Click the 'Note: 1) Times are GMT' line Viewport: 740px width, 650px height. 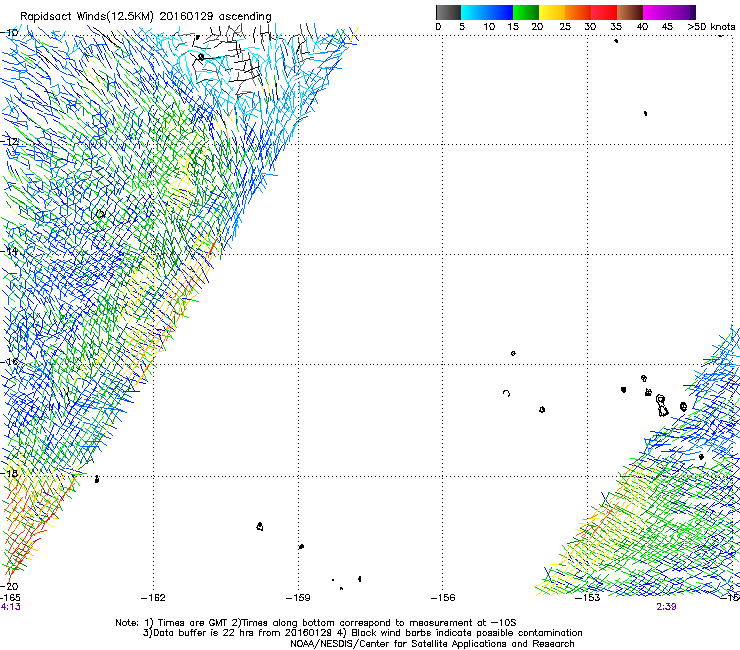[x=316, y=623]
